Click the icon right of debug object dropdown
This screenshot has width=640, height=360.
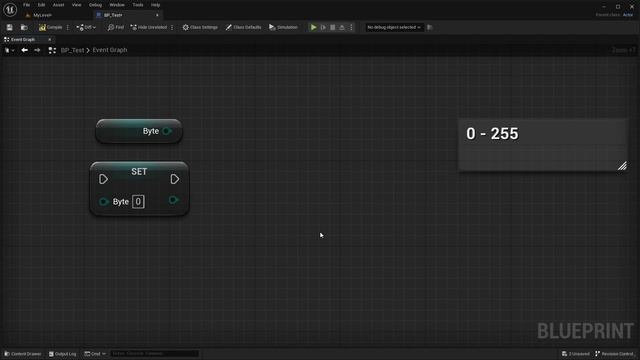point(429,27)
